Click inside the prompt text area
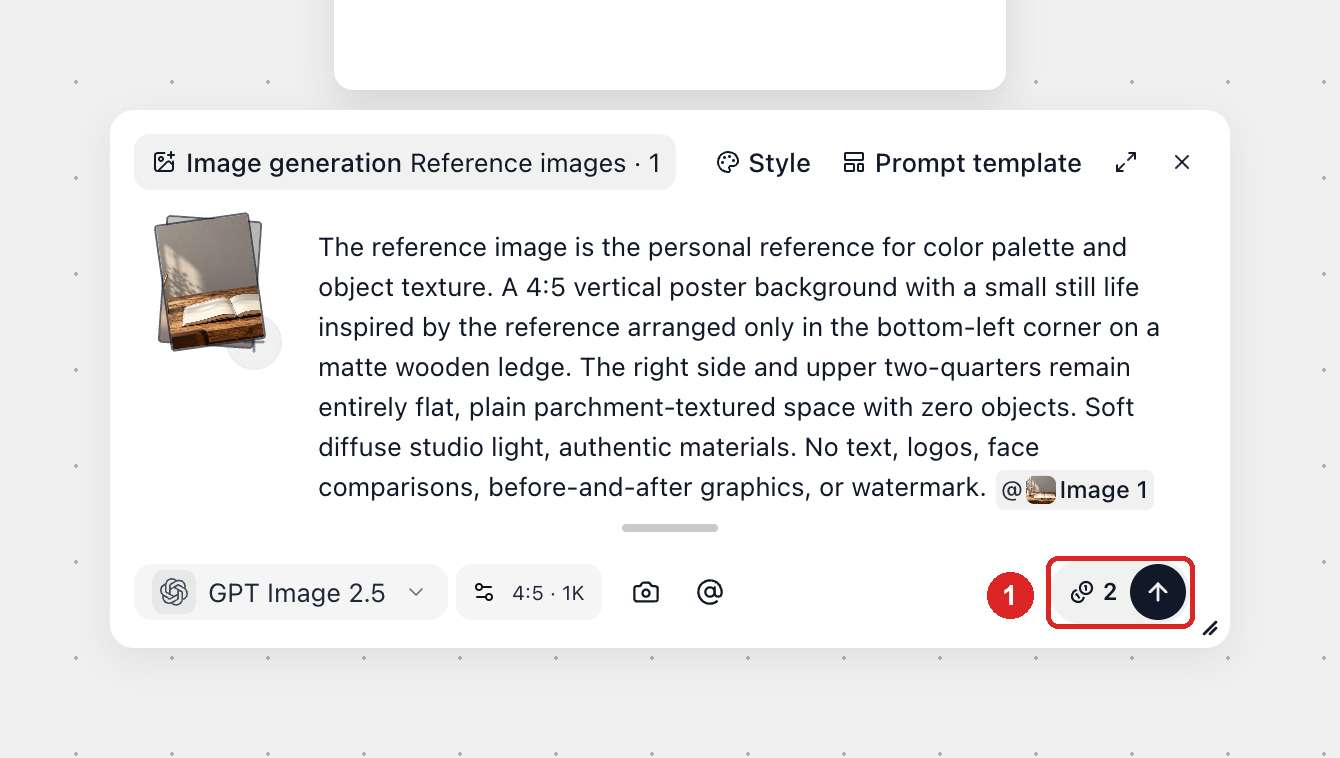The image size is (1340, 758). click(739, 367)
